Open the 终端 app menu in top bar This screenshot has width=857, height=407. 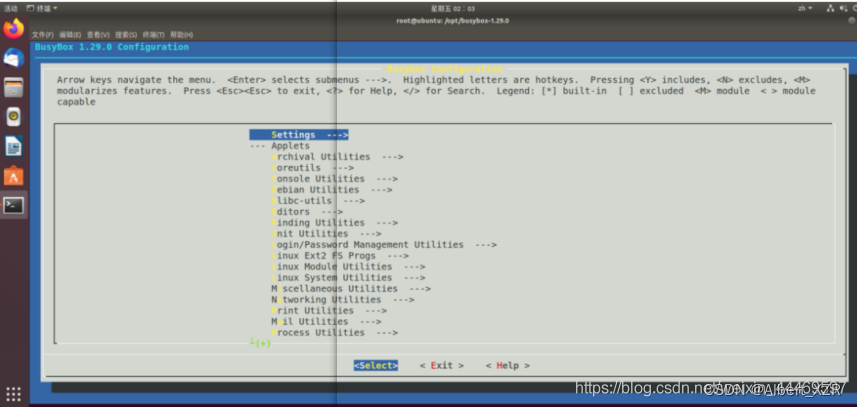click(x=42, y=8)
